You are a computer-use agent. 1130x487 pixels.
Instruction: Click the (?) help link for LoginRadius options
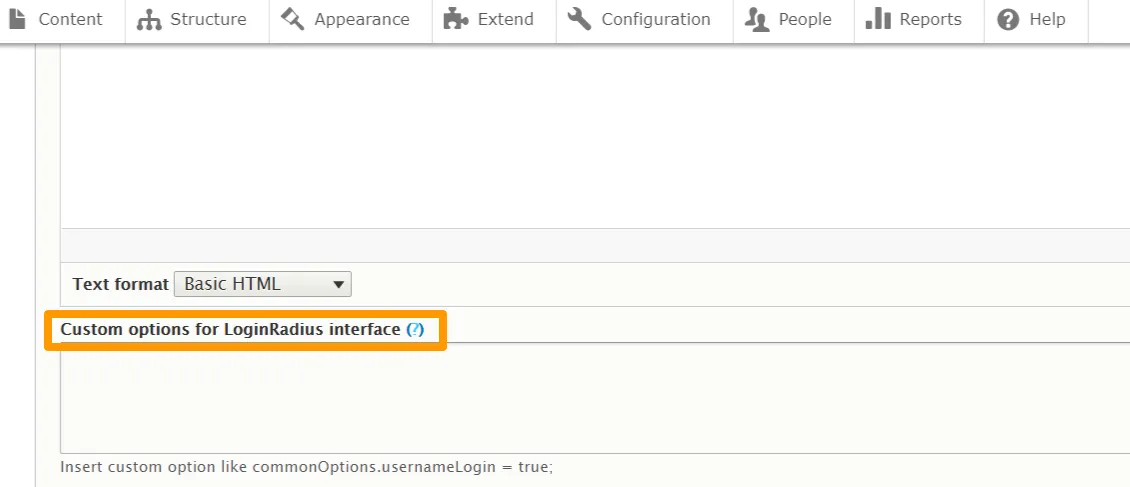(415, 329)
